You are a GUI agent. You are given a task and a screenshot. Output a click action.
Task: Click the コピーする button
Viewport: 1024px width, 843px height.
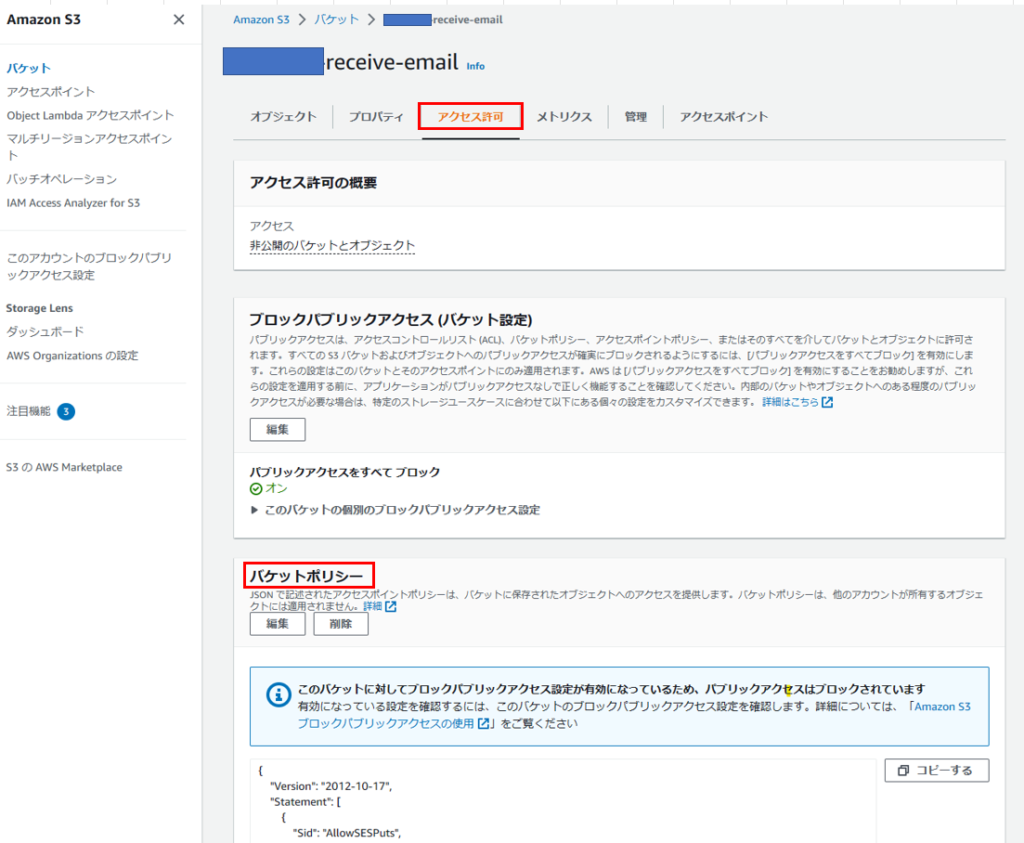[936, 771]
